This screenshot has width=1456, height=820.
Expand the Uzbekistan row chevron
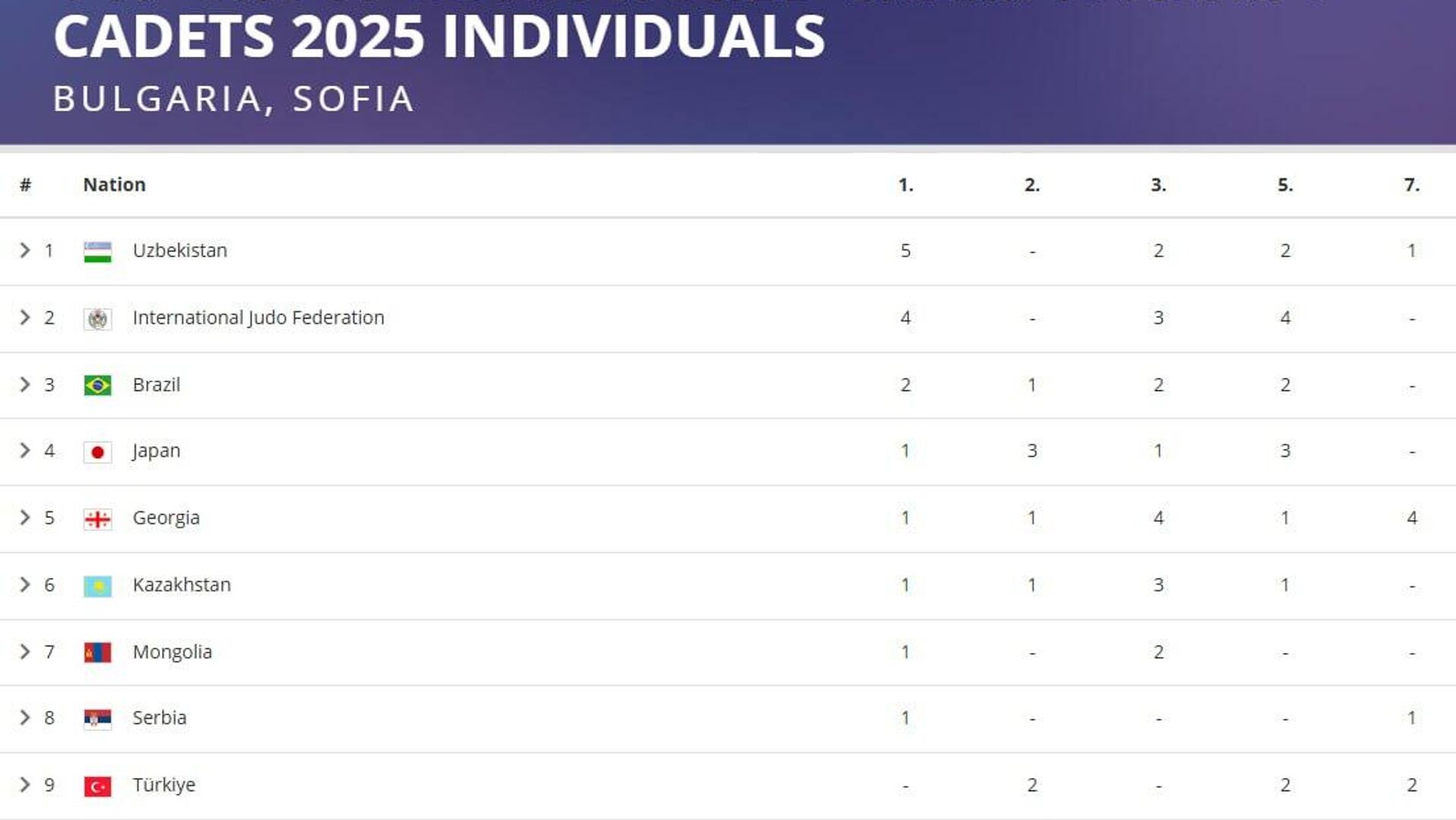click(25, 250)
